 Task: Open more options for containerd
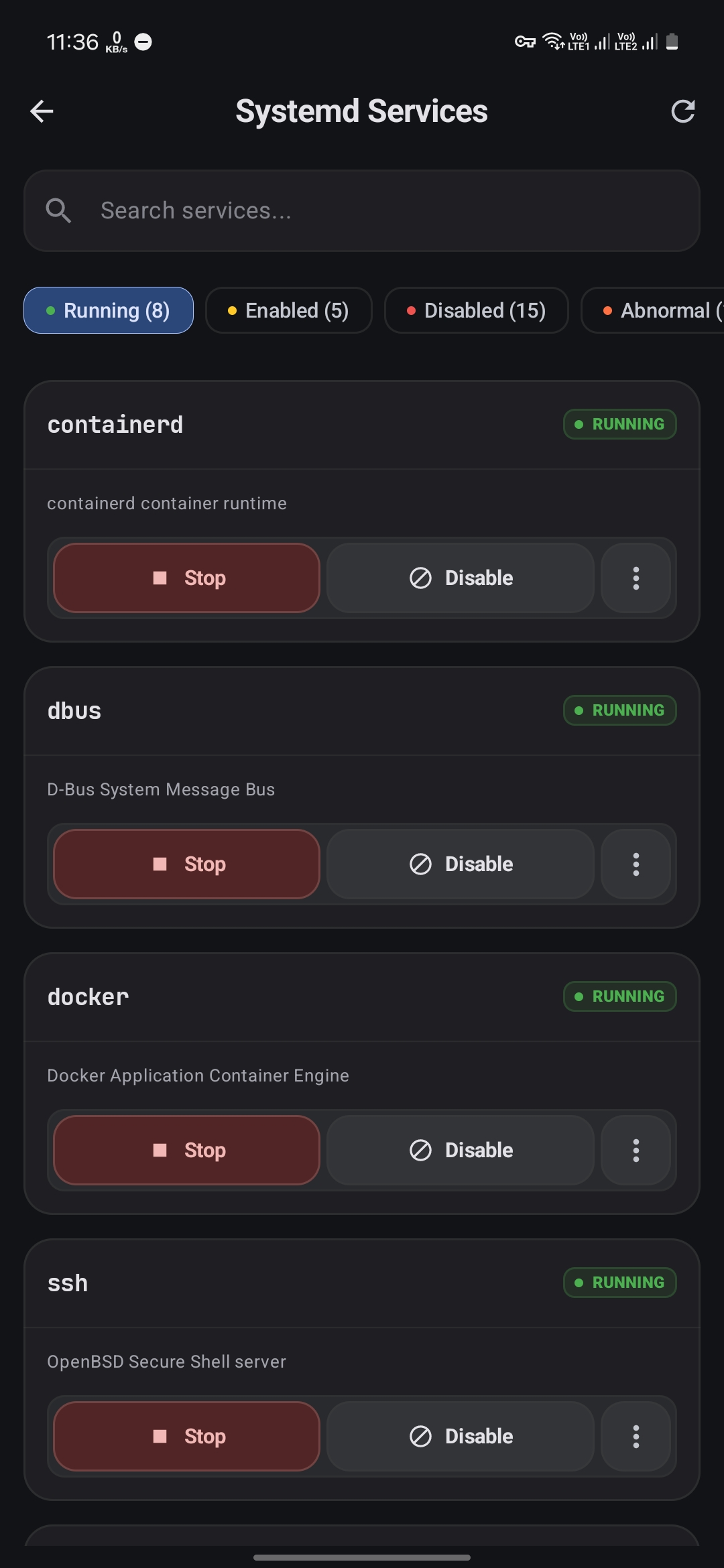[636, 578]
